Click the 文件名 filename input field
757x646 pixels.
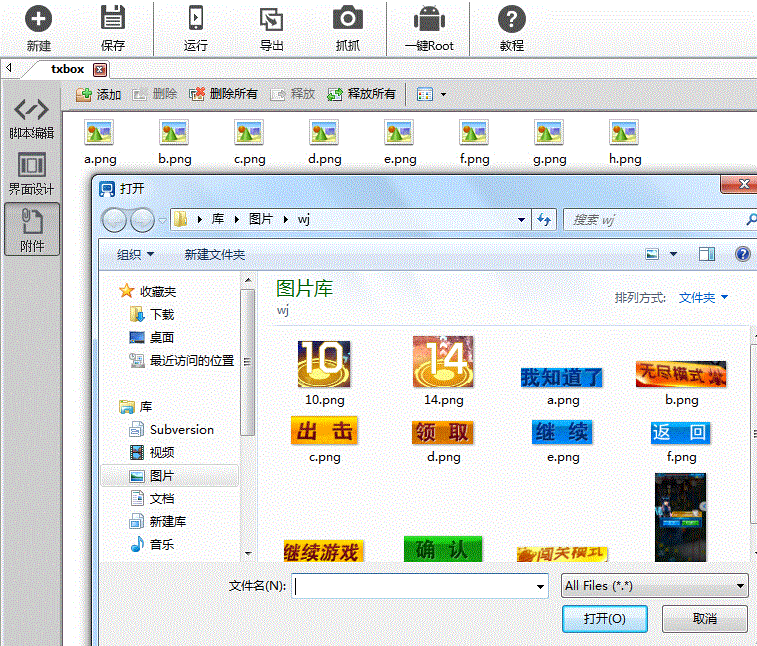[x=420, y=586]
